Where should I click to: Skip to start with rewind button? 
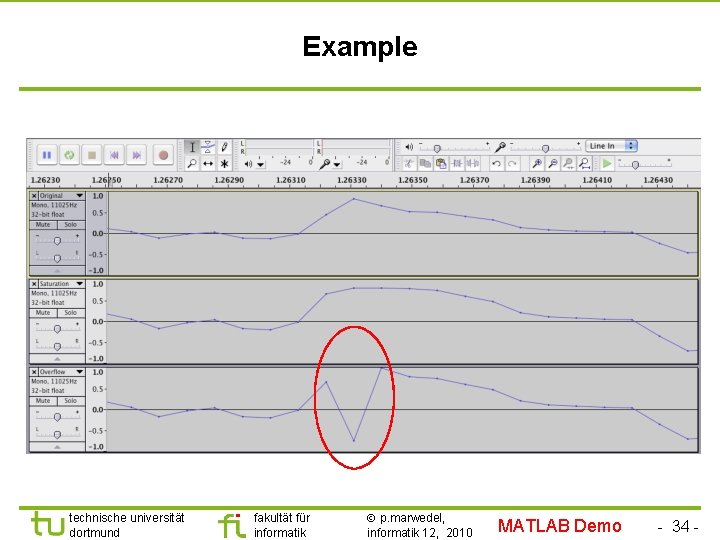coord(114,155)
